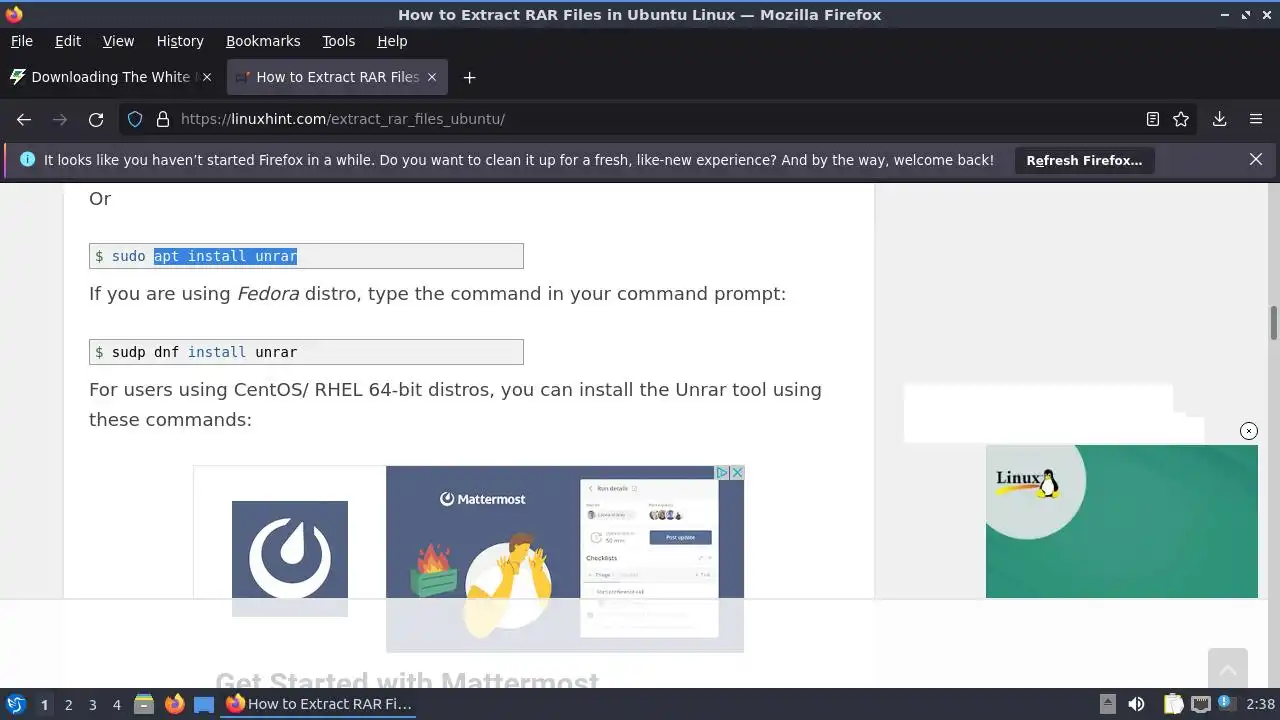Screen dimensions: 1280x720
Task: Switch to workspace 2
Action: tap(68, 704)
